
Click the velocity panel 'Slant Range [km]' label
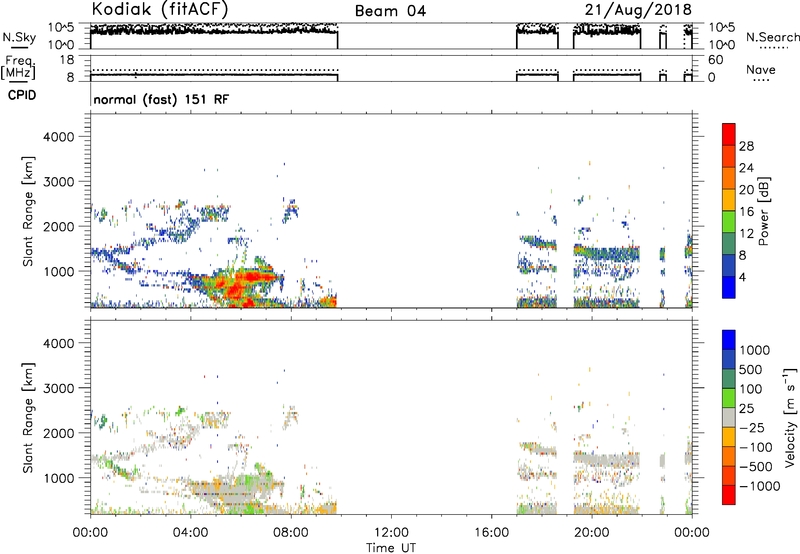[x=28, y=418]
